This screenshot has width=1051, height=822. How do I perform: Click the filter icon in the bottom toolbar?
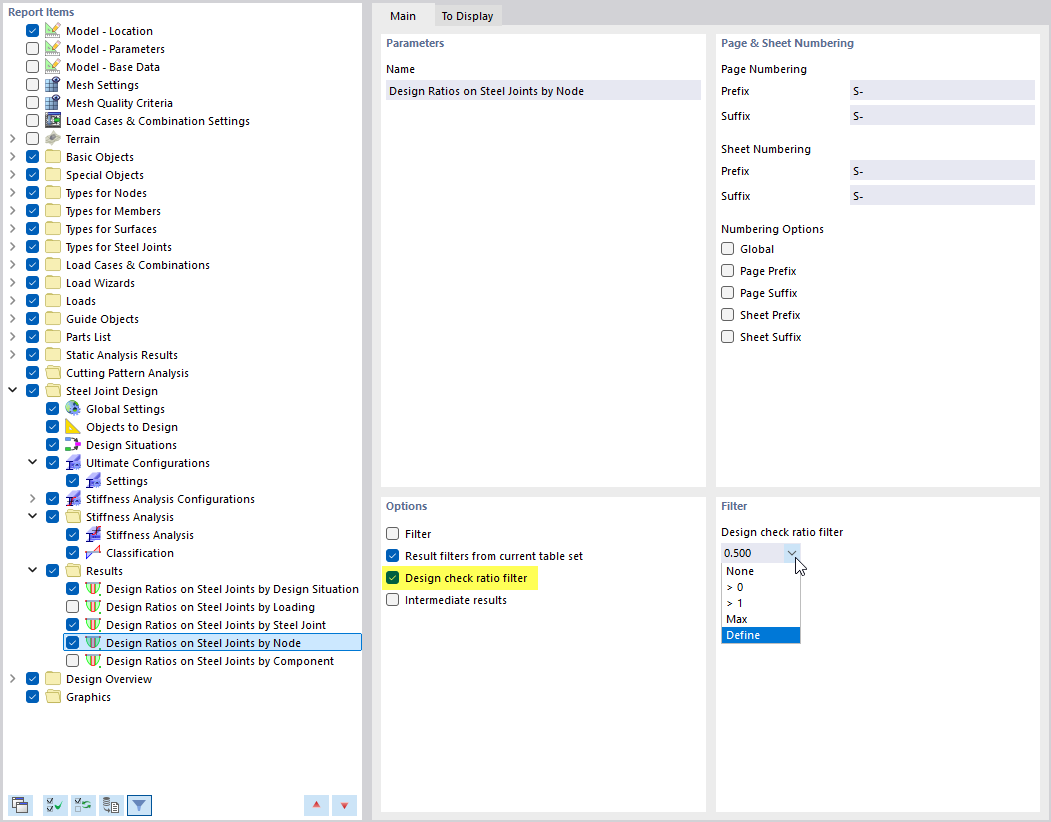[139, 805]
